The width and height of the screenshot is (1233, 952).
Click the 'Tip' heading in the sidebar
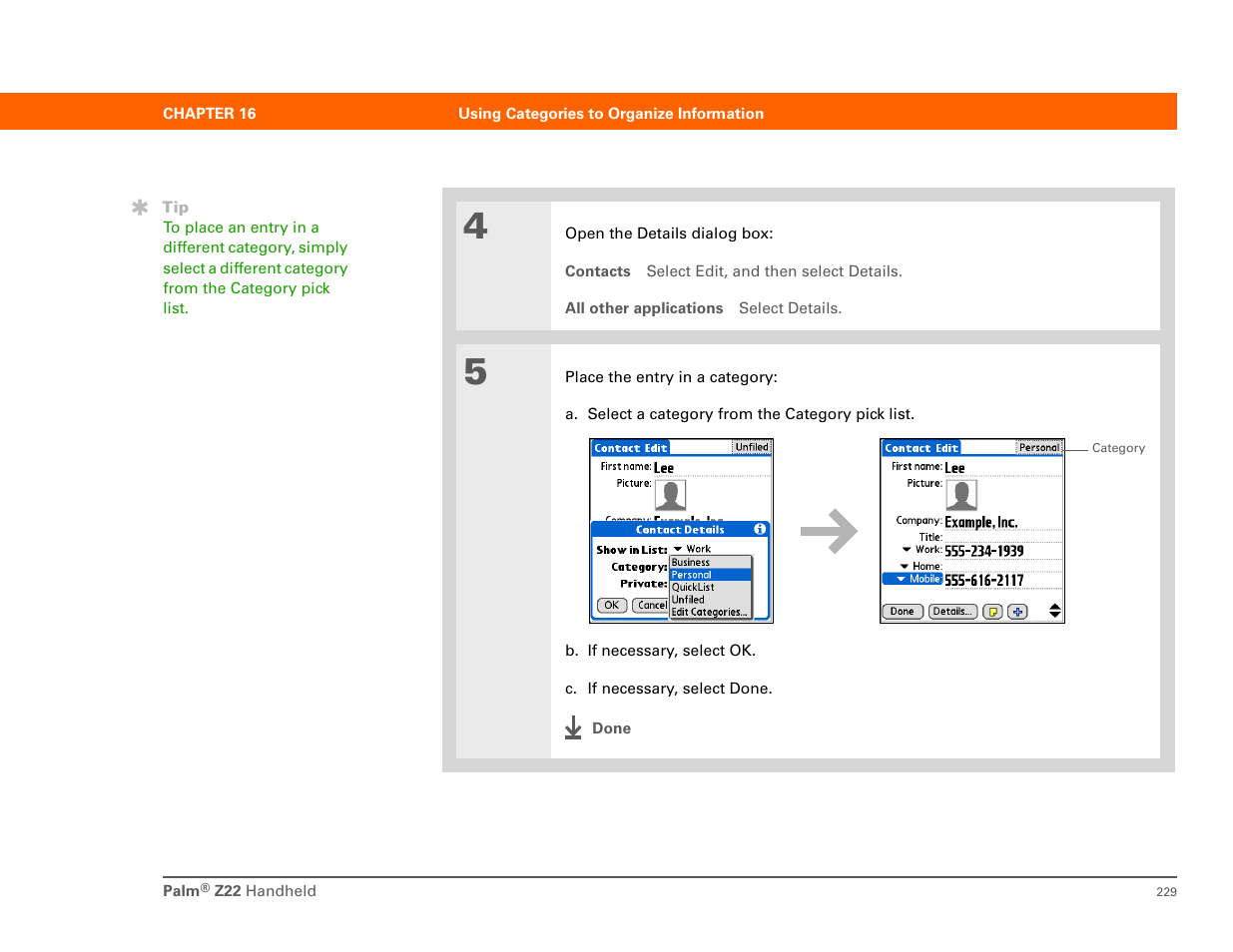pyautogui.click(x=176, y=208)
